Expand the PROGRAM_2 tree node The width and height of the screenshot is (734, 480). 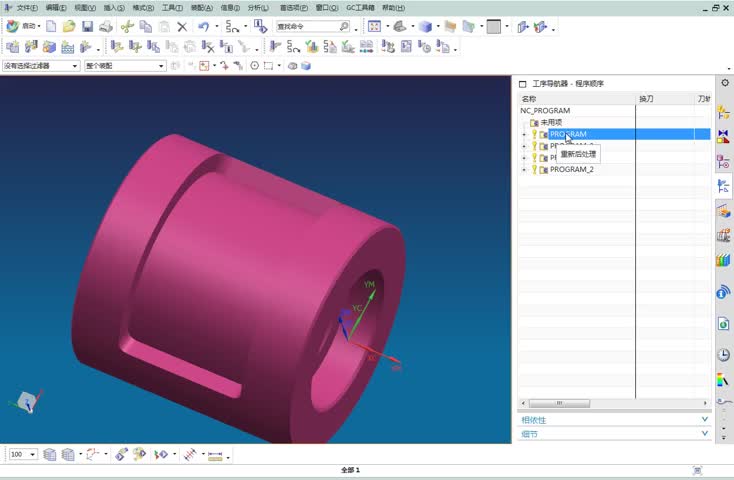(x=524, y=170)
